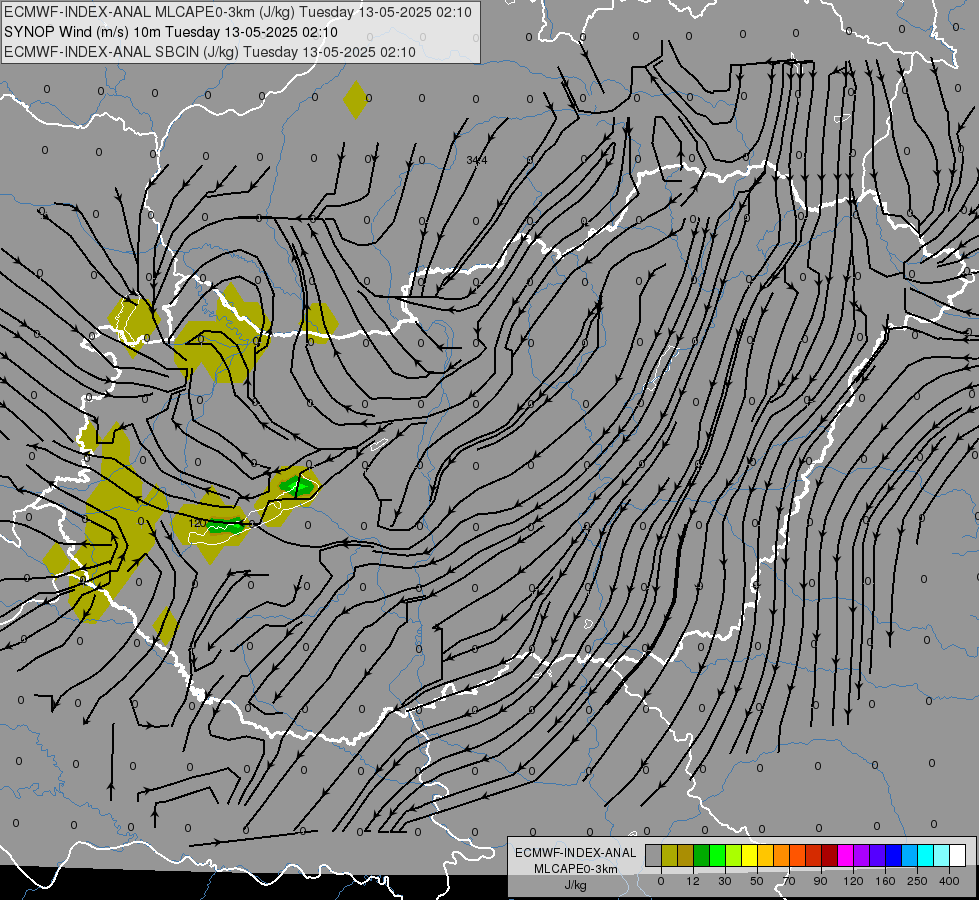Select the legend label MLCAPE0-3km
Viewport: 979px width, 900px height.
coord(576,869)
